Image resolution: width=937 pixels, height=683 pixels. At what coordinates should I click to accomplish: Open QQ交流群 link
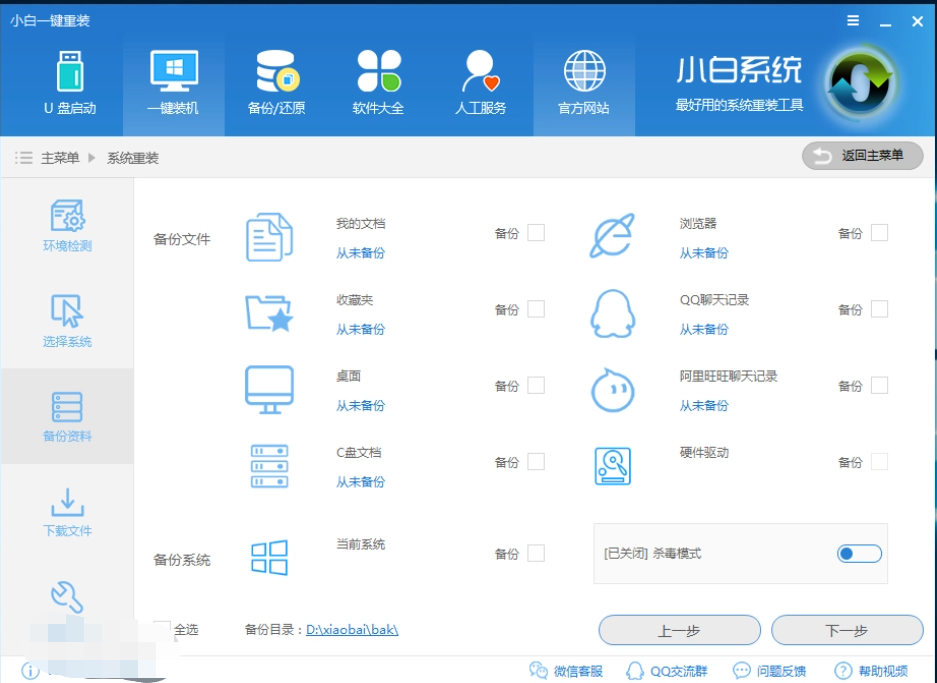(x=666, y=671)
